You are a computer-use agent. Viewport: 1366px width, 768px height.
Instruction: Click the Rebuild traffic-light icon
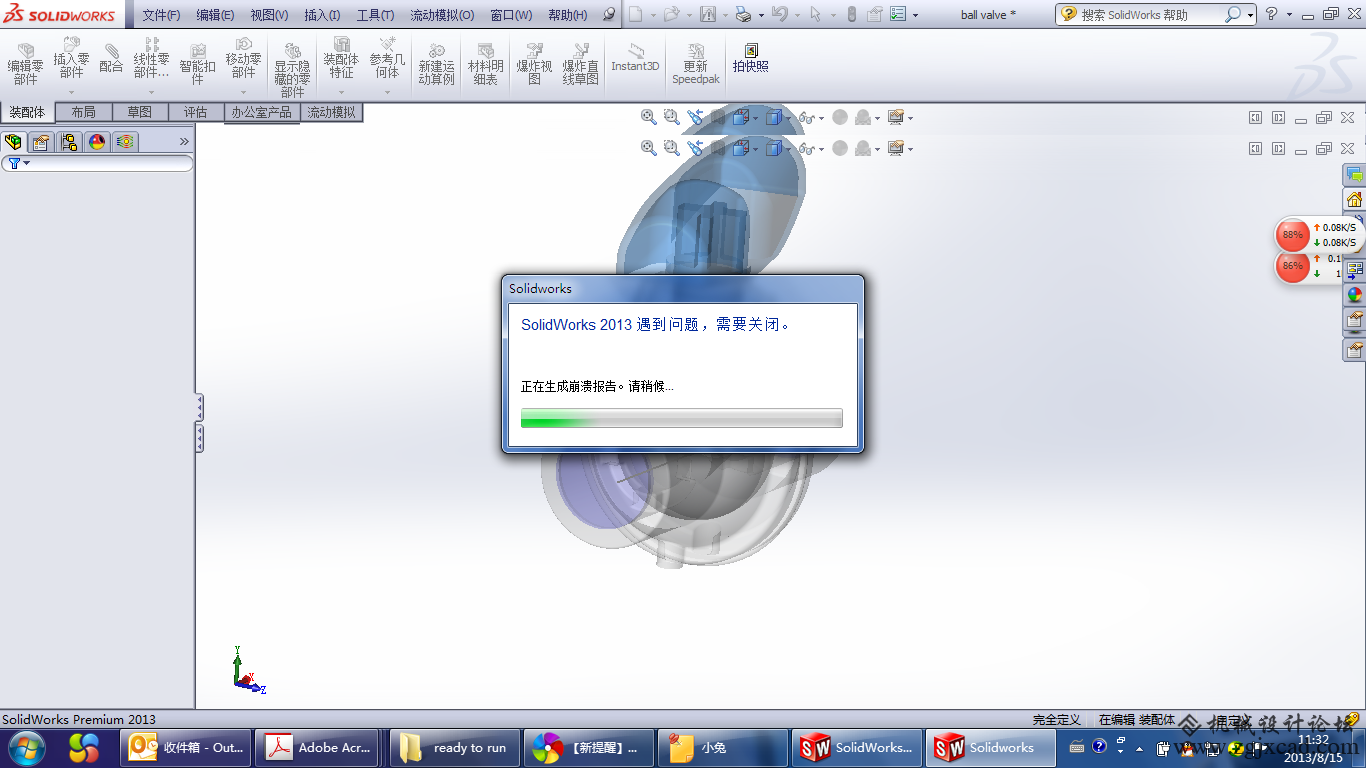coord(852,14)
